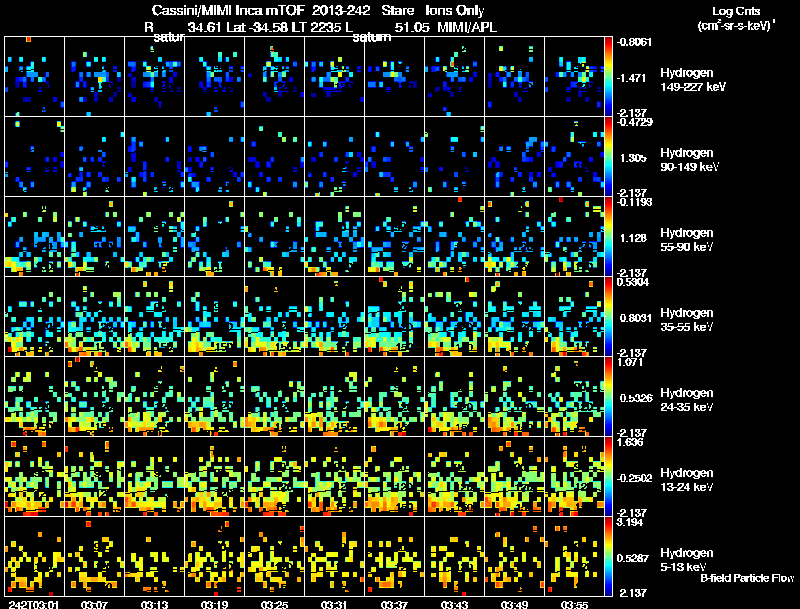Click the '1.128' colorbar value
The image size is (800, 609).
633,238
